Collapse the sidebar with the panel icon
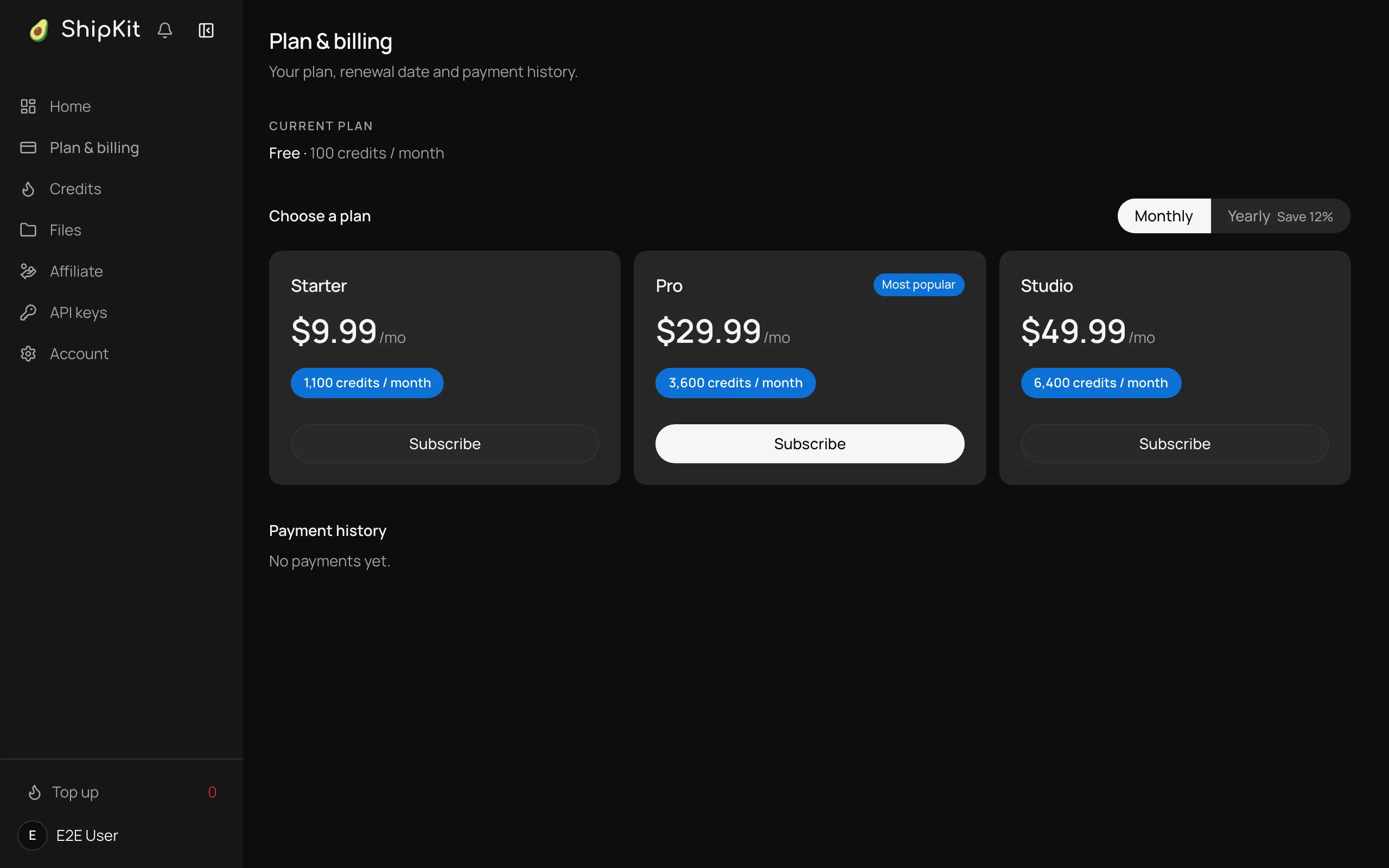This screenshot has width=1389, height=868. [206, 30]
